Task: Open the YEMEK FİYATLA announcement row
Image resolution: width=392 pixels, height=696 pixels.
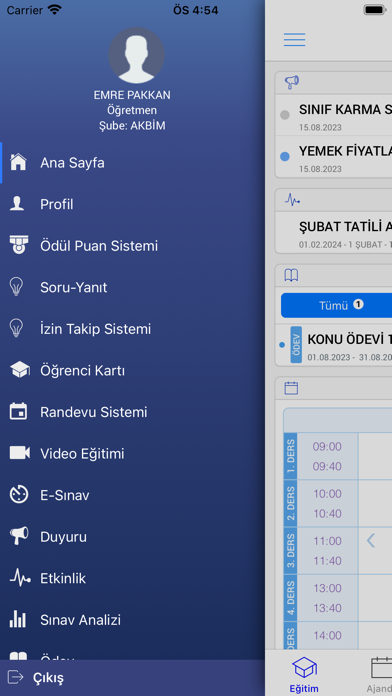Action: [x=334, y=157]
